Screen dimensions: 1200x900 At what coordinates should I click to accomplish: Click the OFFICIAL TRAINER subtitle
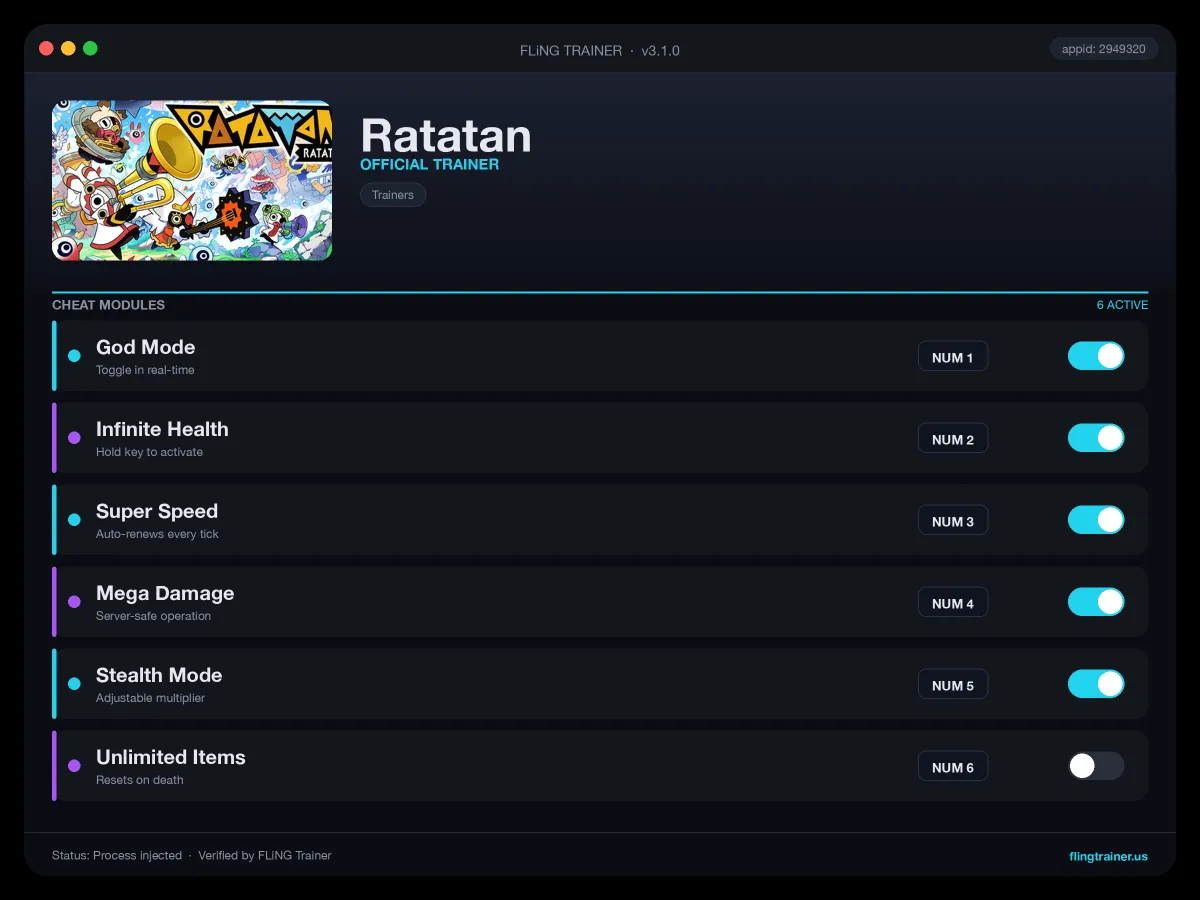click(429, 164)
